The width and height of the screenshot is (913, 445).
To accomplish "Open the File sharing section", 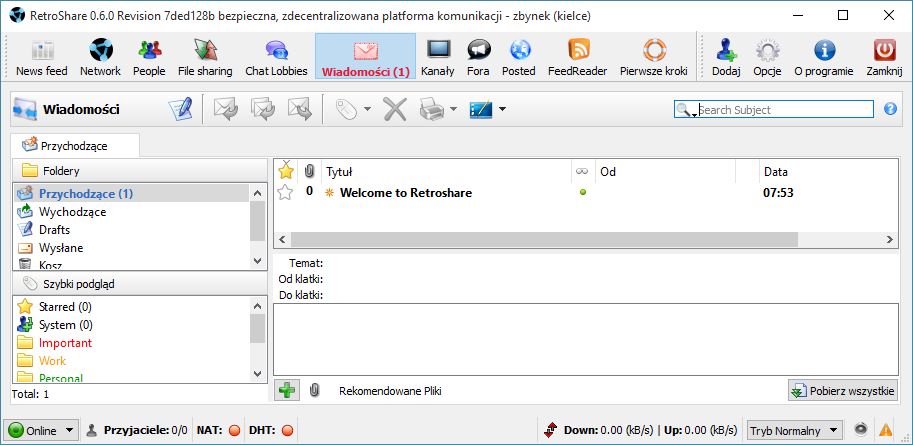I will coord(204,56).
